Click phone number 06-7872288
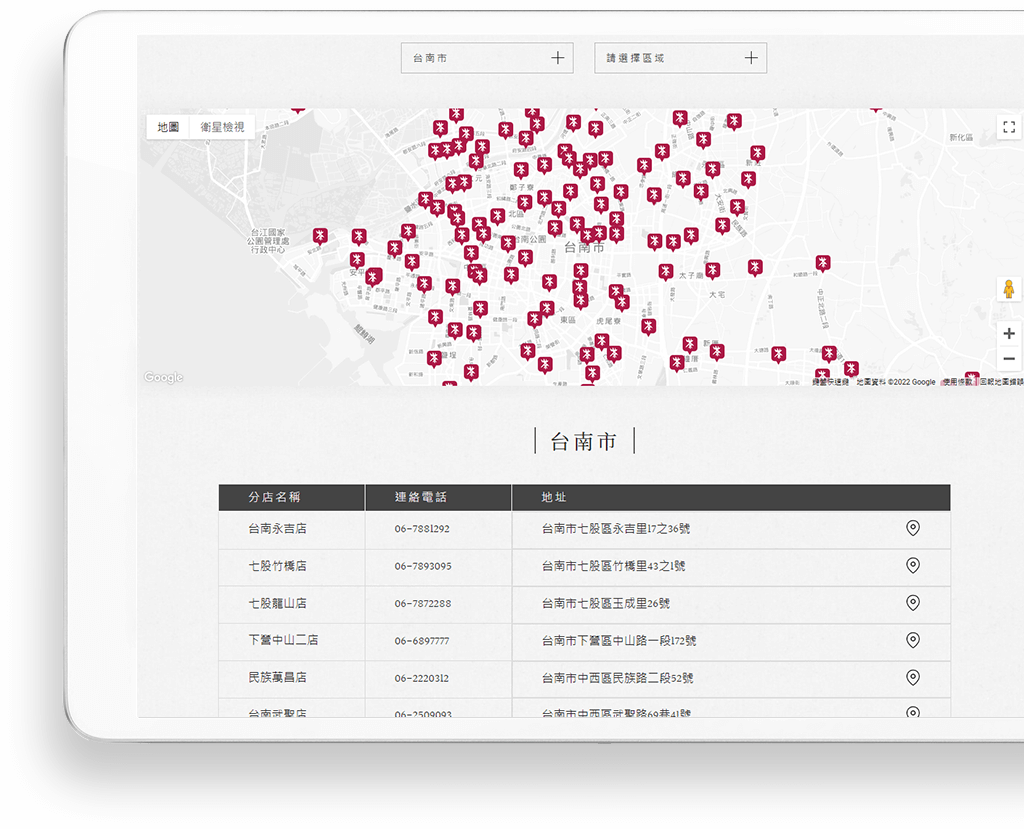Screen dimensions: 1024x829 (x=423, y=603)
